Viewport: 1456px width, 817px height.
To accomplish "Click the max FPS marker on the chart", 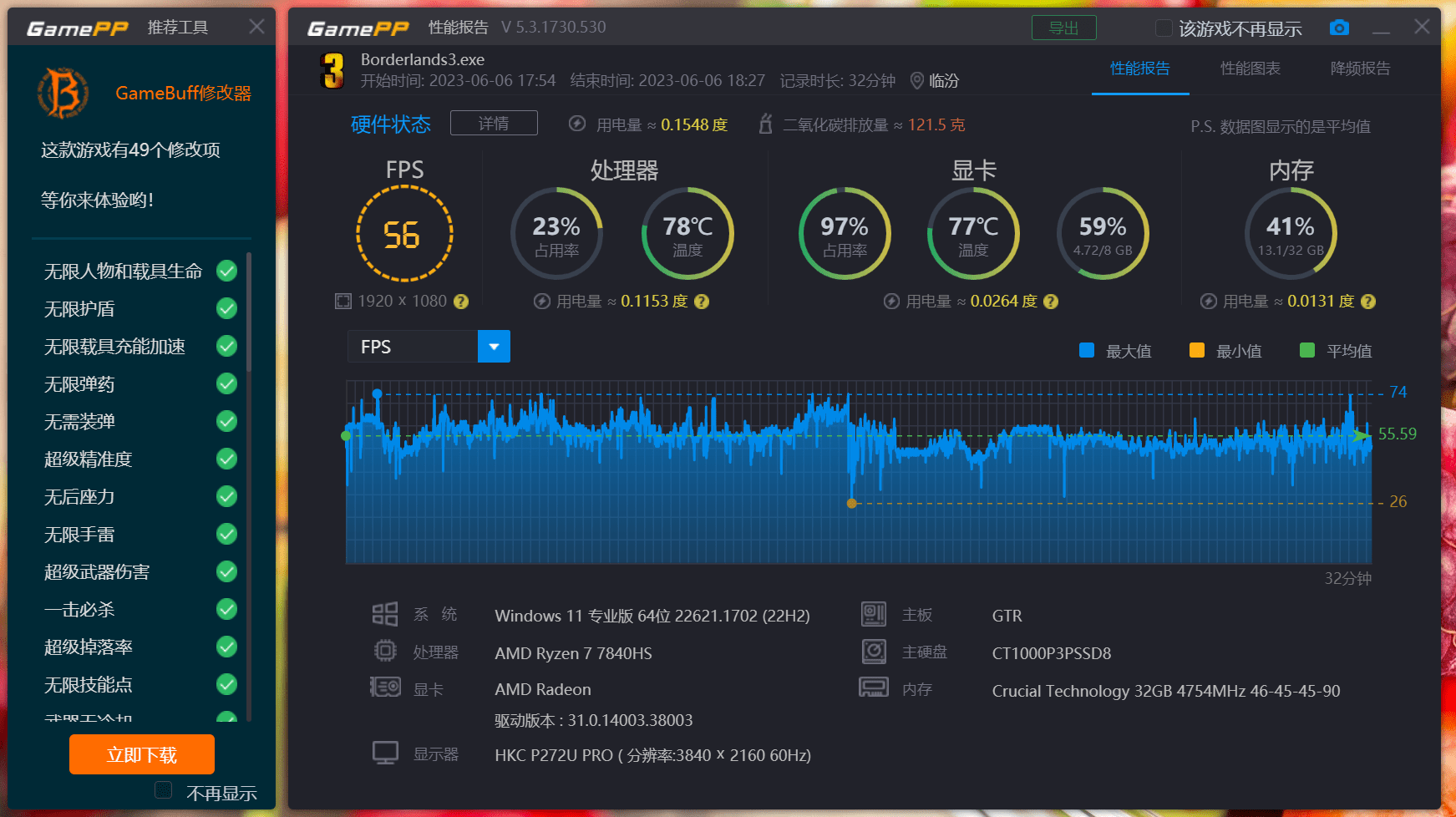I will click(378, 393).
